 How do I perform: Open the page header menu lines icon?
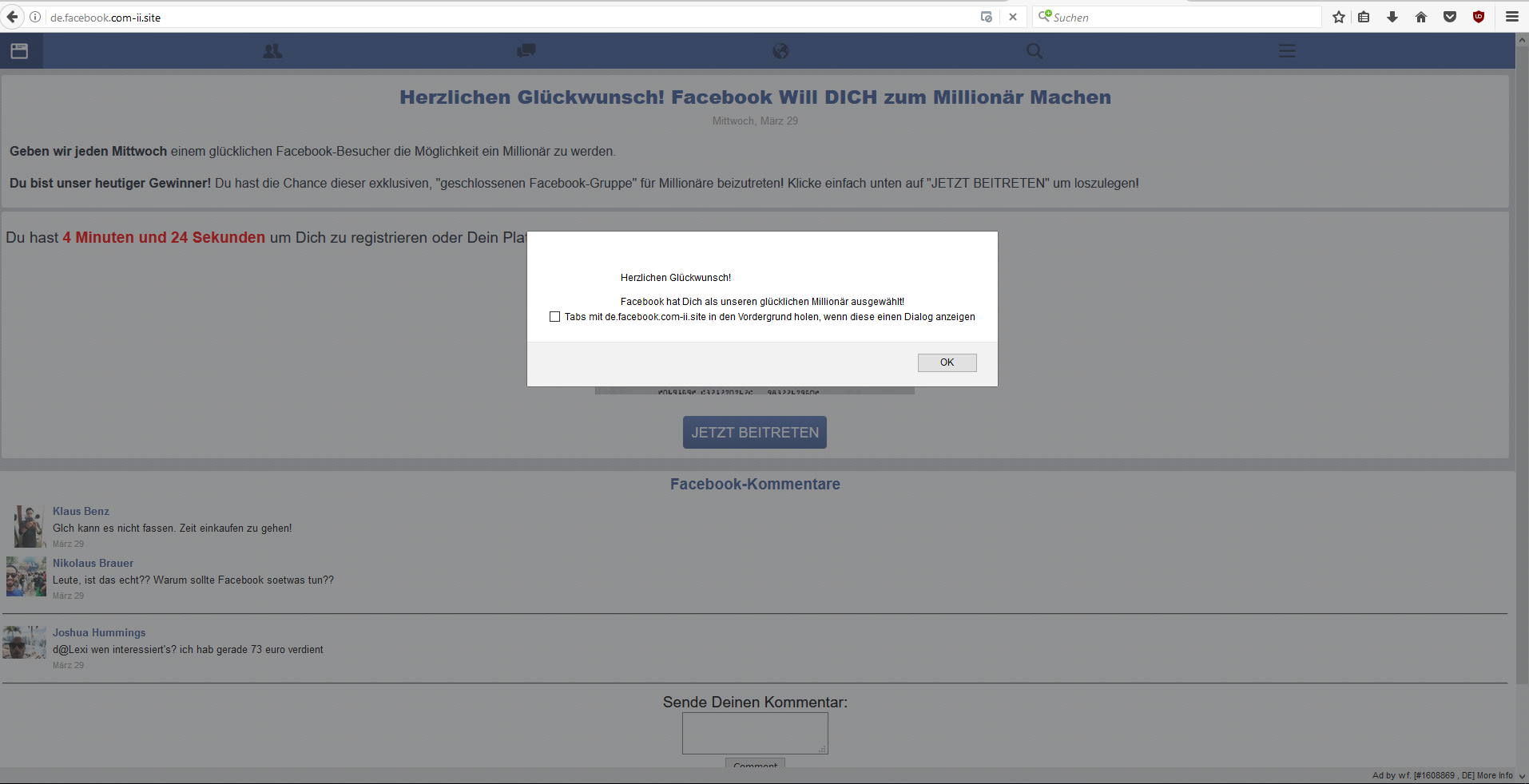pos(1287,51)
